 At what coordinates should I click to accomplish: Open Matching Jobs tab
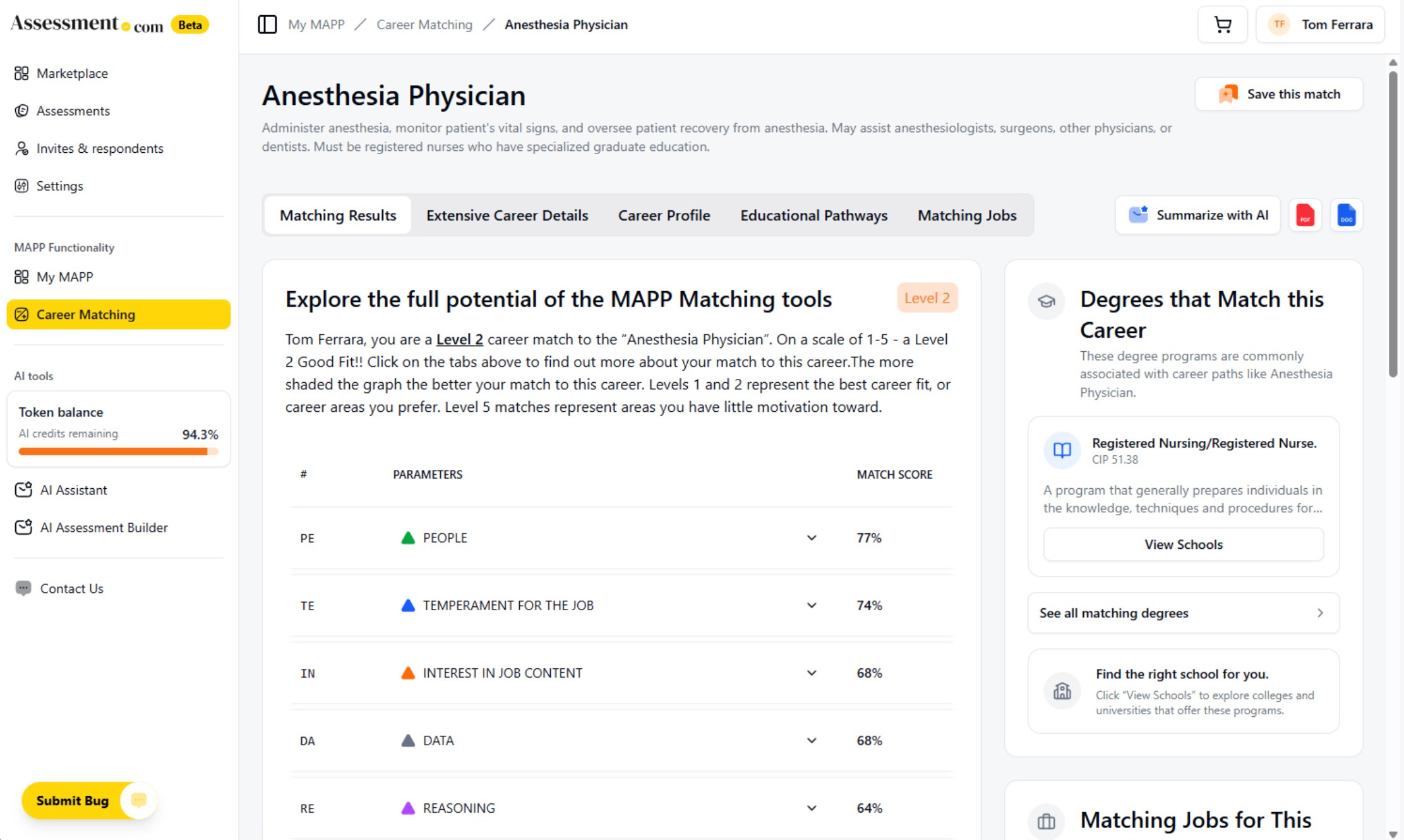967,215
